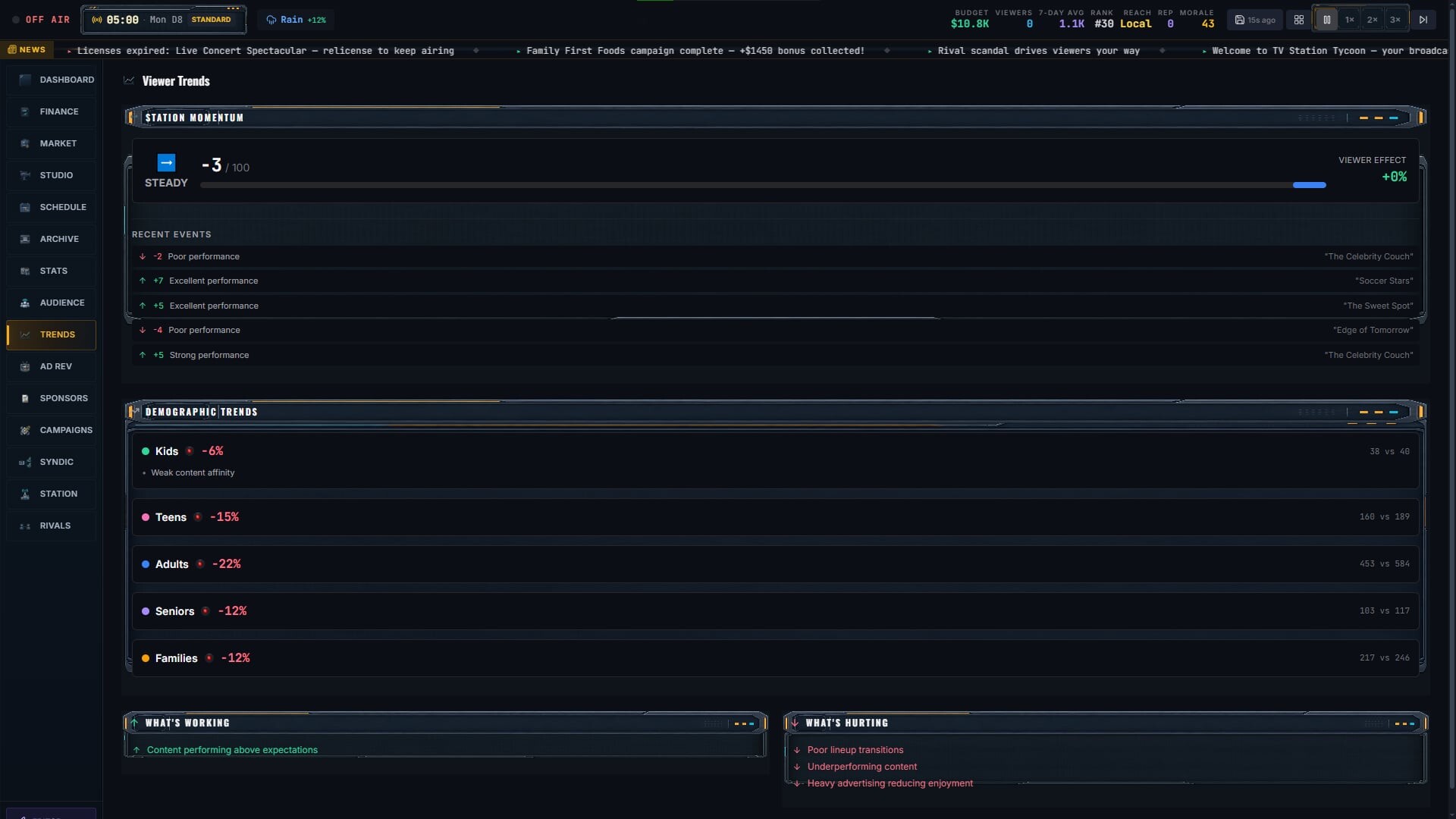The height and width of the screenshot is (819, 1456).
Task: Collapse the Demographic Trends panel header
Action: click(775, 412)
